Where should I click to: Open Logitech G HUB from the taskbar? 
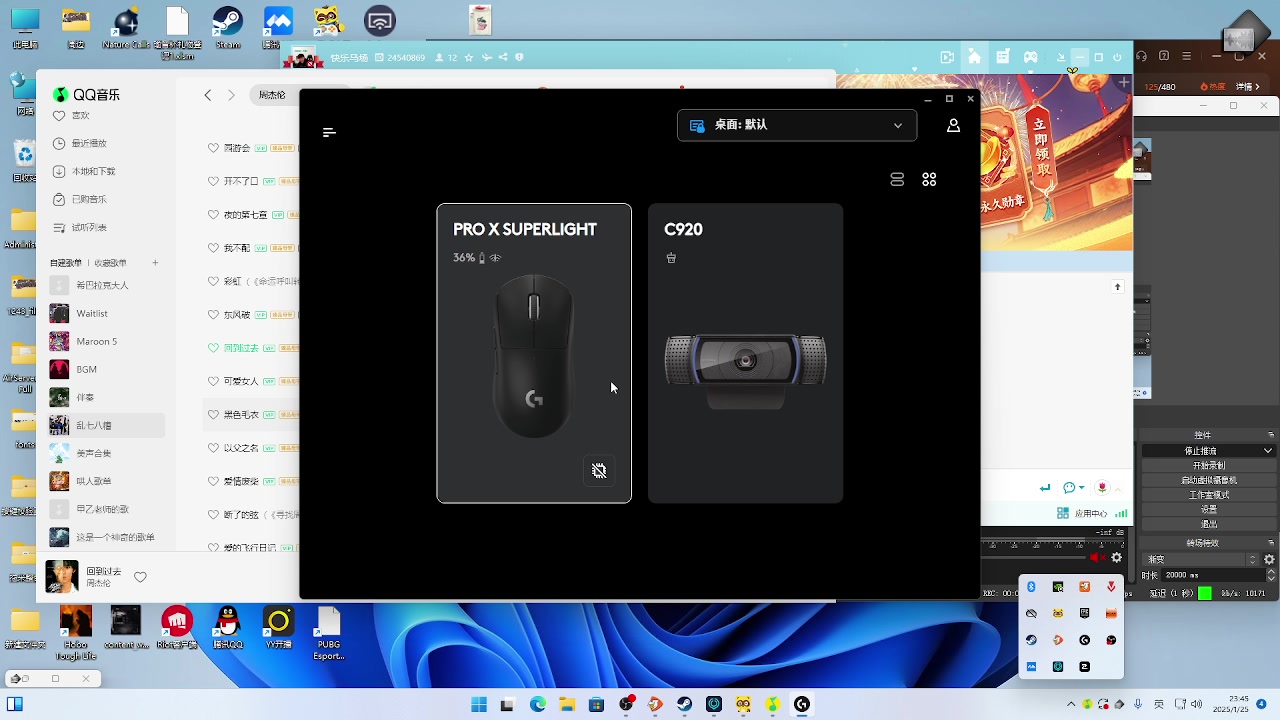point(801,704)
